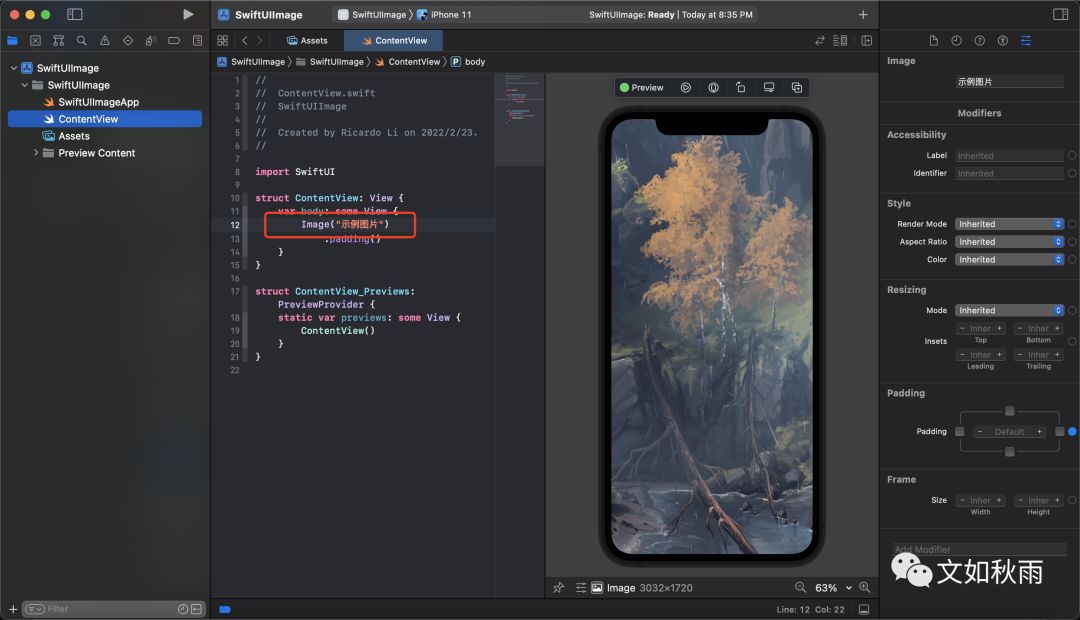This screenshot has height=620, width=1080.
Task: Choose the SwiftUIImage scheme in toolbar
Action: [372, 14]
